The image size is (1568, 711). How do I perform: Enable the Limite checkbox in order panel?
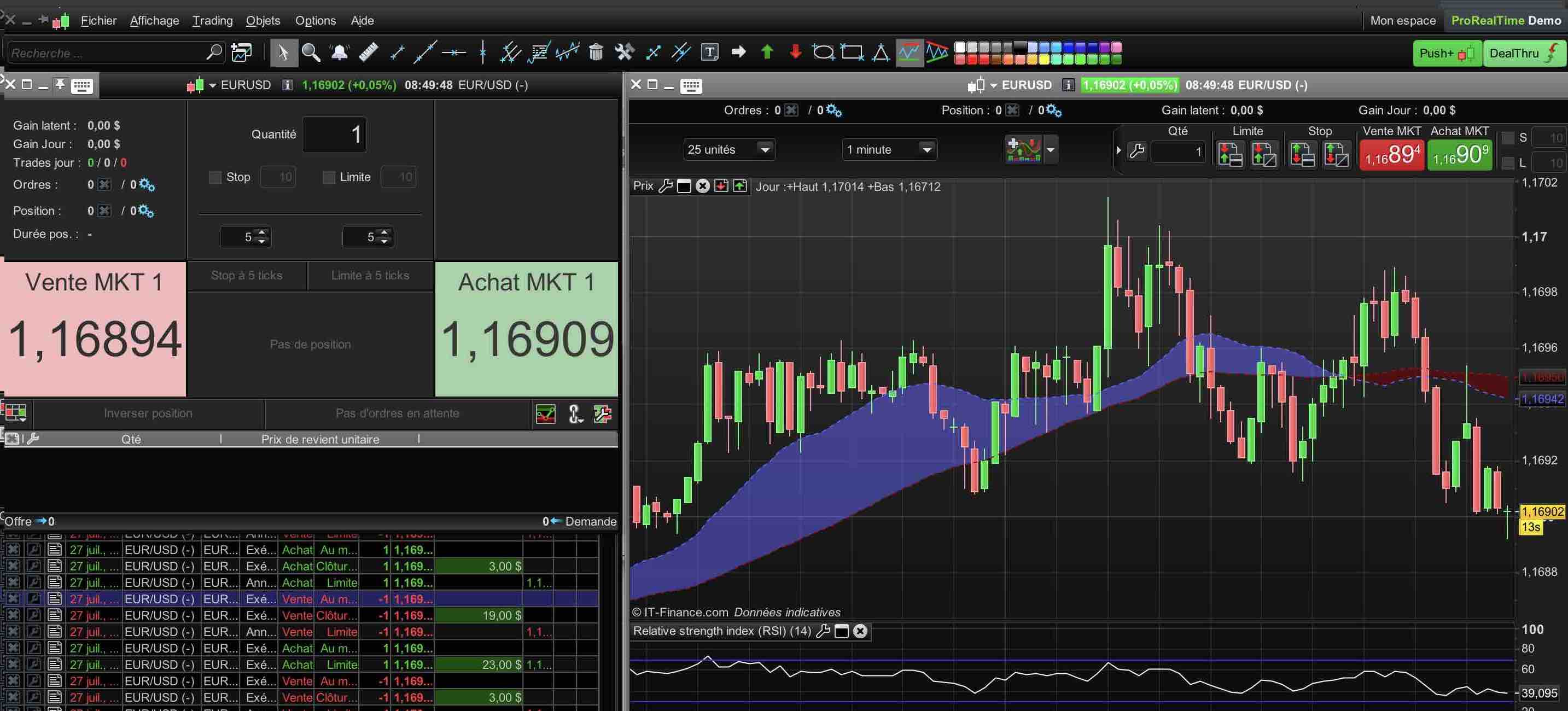pos(329,177)
